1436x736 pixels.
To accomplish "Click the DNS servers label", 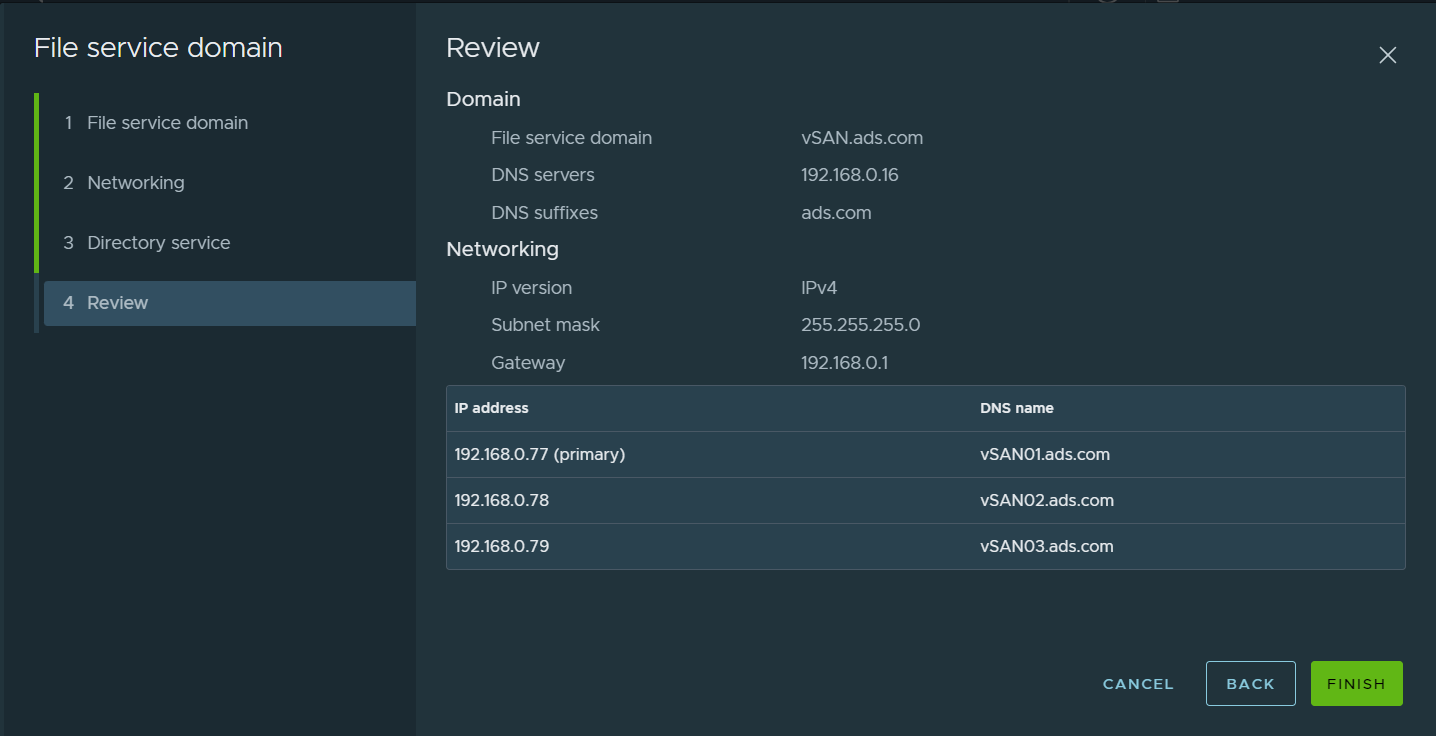I will pos(543,175).
